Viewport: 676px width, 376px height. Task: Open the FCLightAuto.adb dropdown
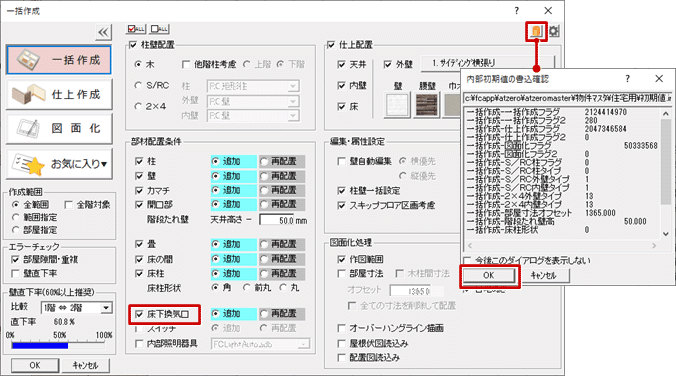click(260, 344)
